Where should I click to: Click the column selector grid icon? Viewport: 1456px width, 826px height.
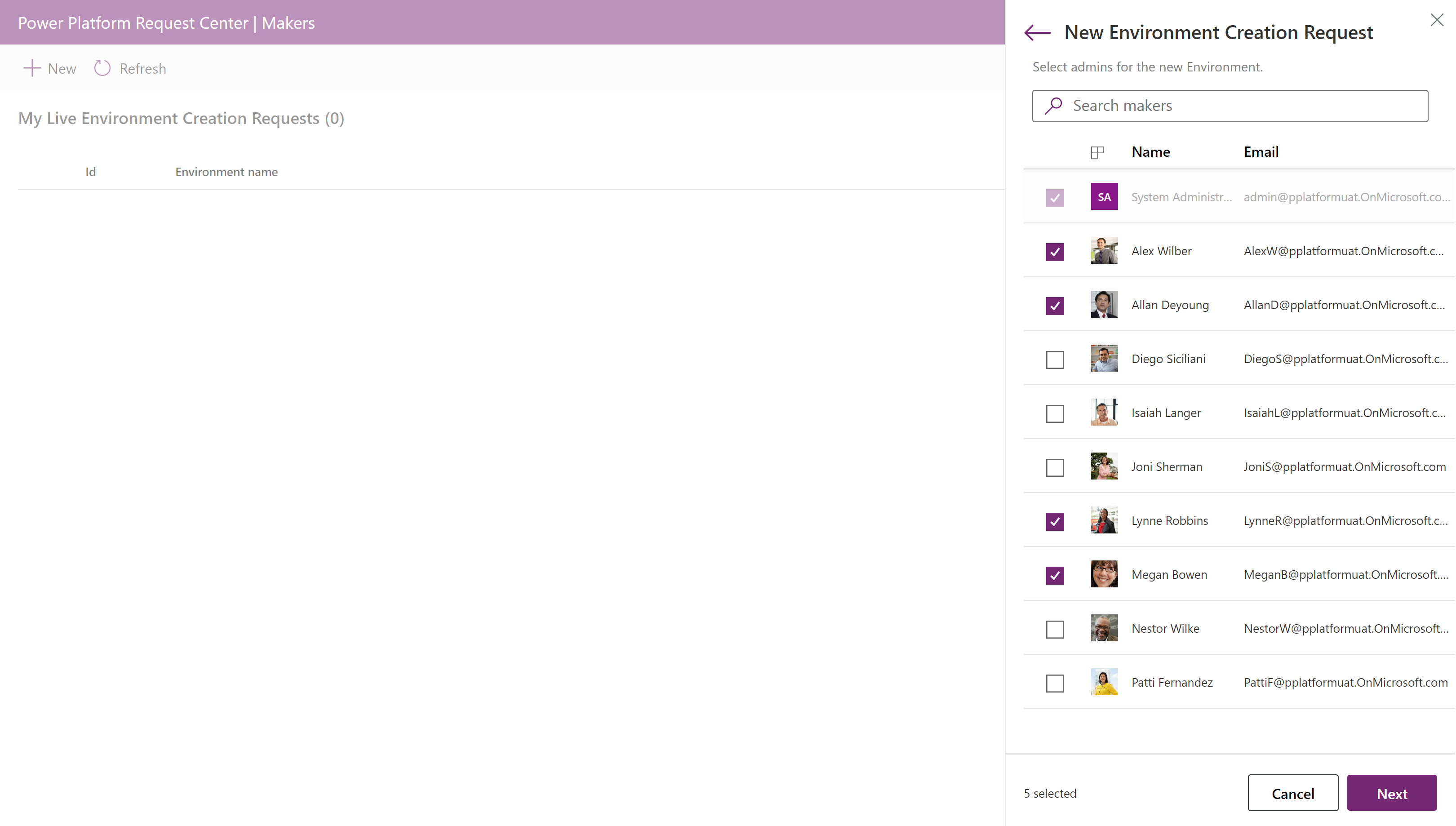1097,153
